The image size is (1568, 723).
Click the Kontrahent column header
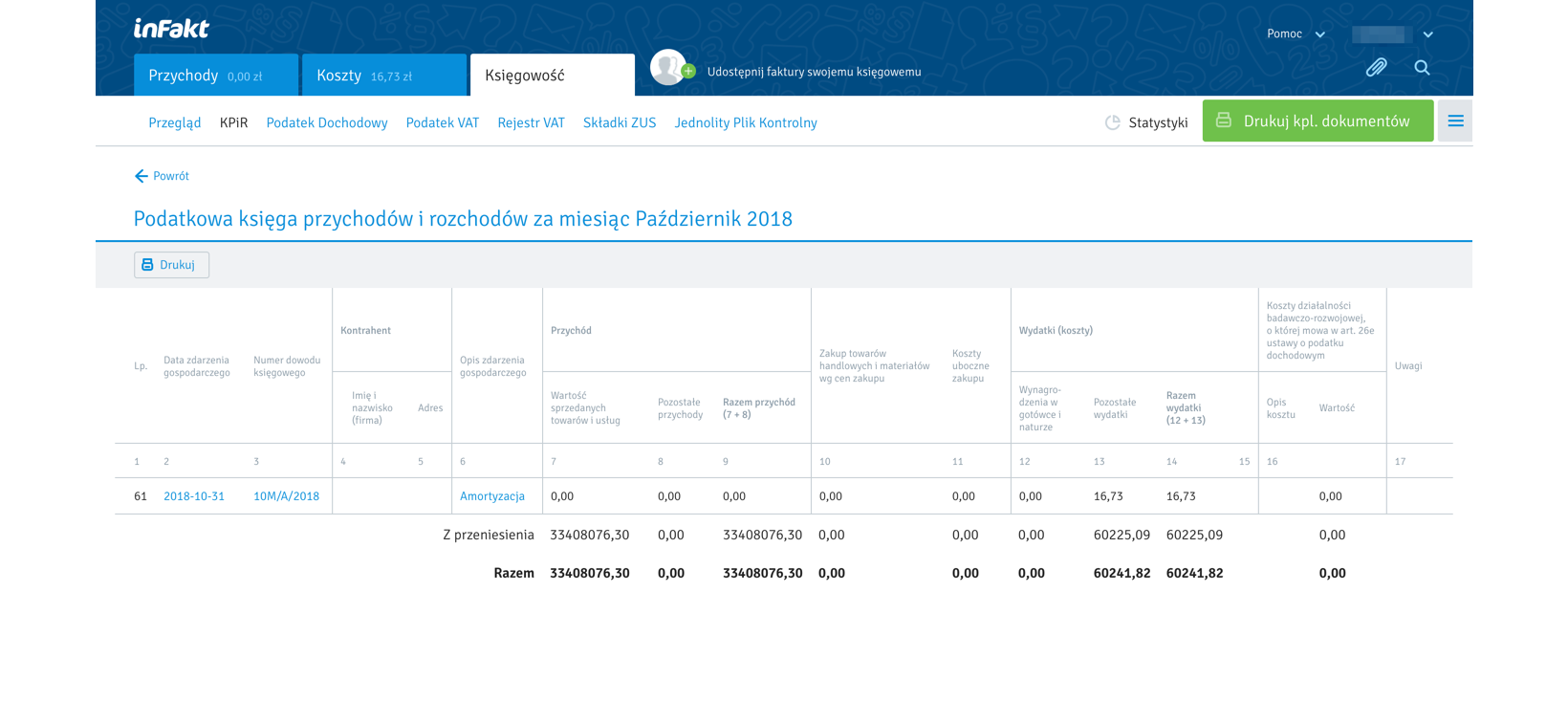coord(366,330)
